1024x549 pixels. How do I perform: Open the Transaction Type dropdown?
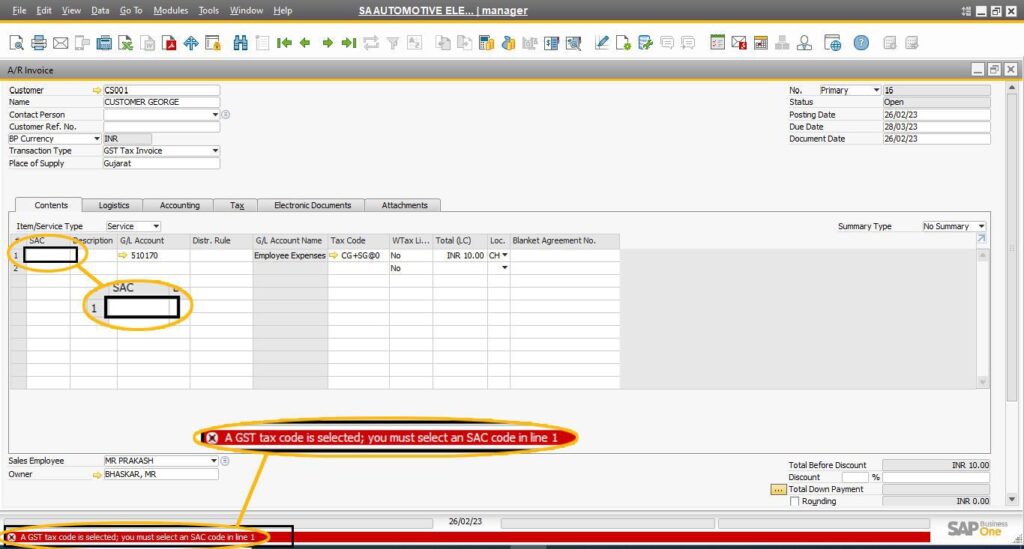click(215, 151)
